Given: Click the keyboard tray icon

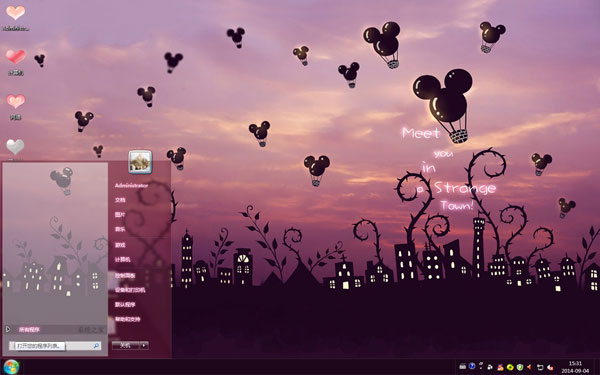Looking at the screenshot, I should [463, 367].
